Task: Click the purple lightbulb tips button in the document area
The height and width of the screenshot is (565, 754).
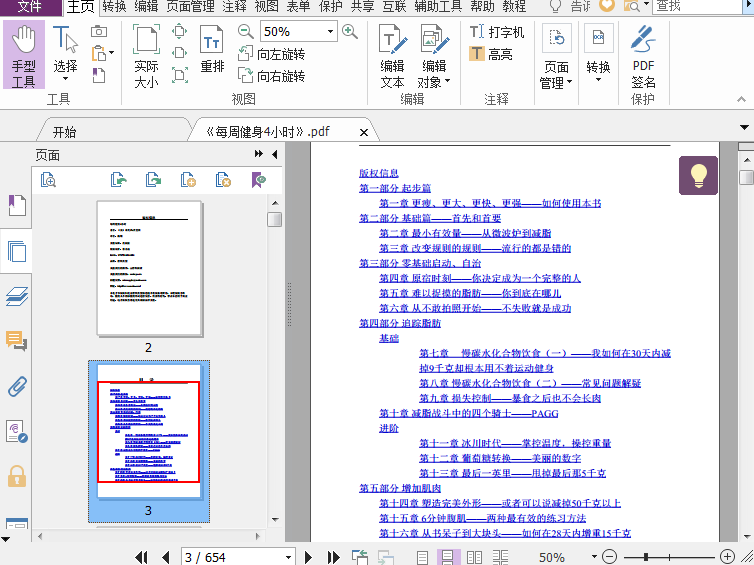Action: [x=698, y=175]
